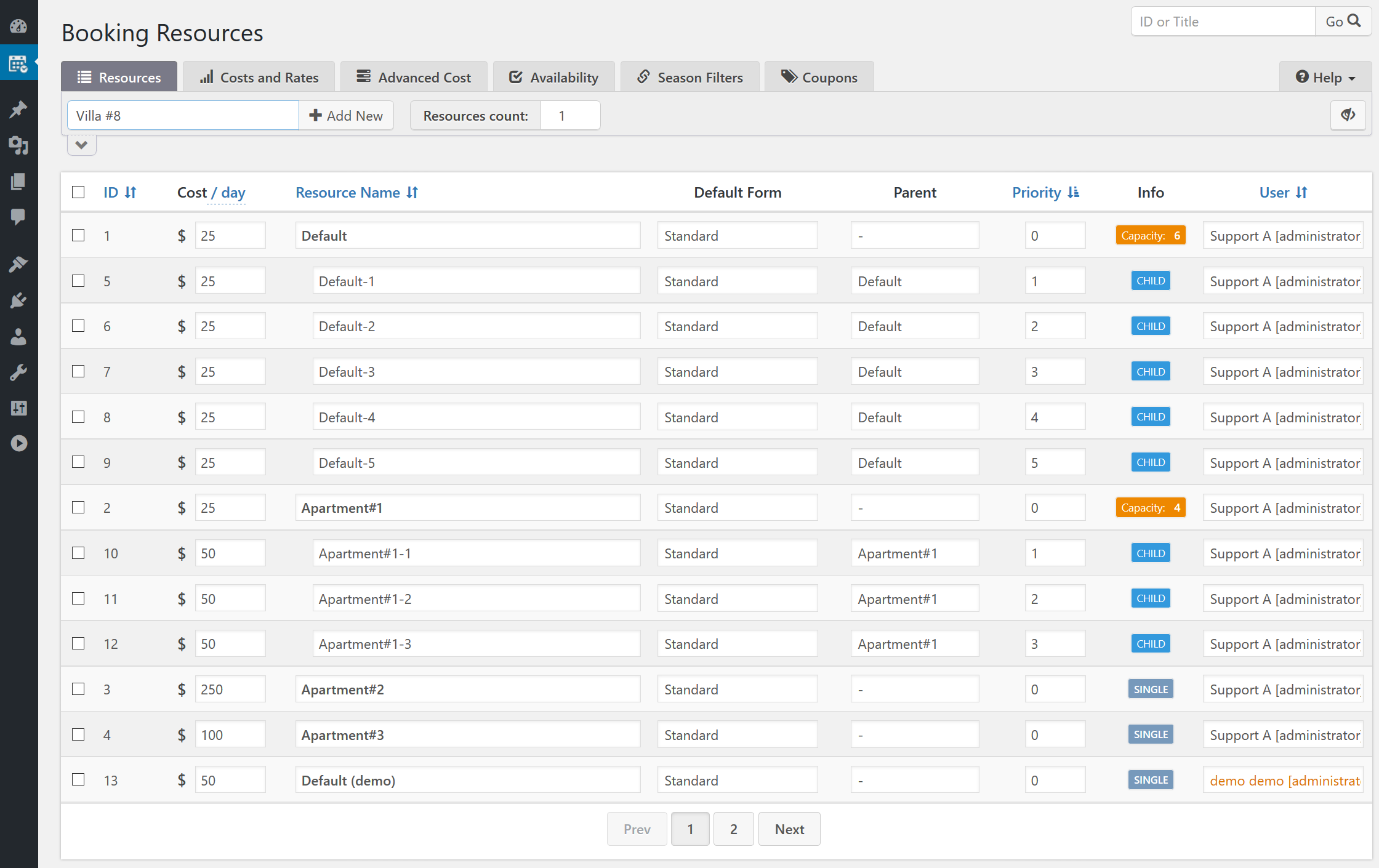The height and width of the screenshot is (868, 1379).
Task: Open the Tools wrench icon
Action: [18, 372]
